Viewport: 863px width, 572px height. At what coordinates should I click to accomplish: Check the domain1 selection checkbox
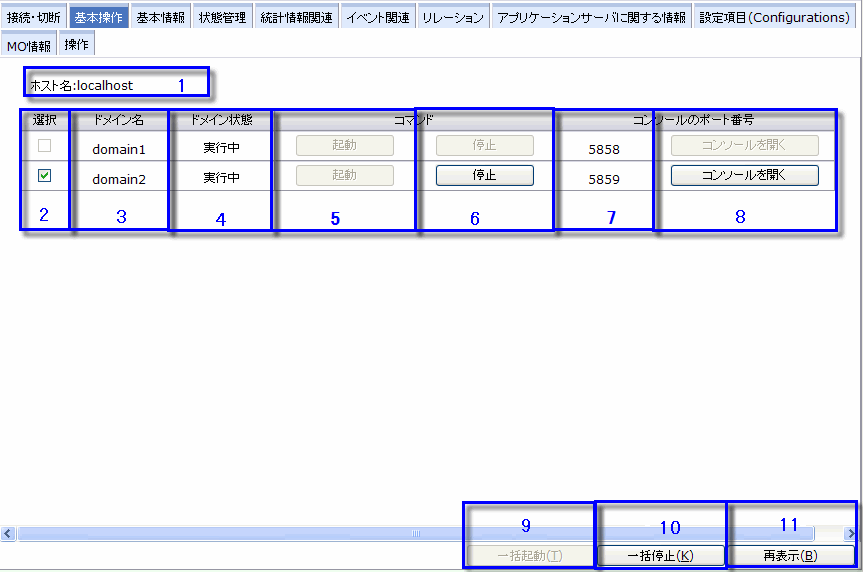45,147
